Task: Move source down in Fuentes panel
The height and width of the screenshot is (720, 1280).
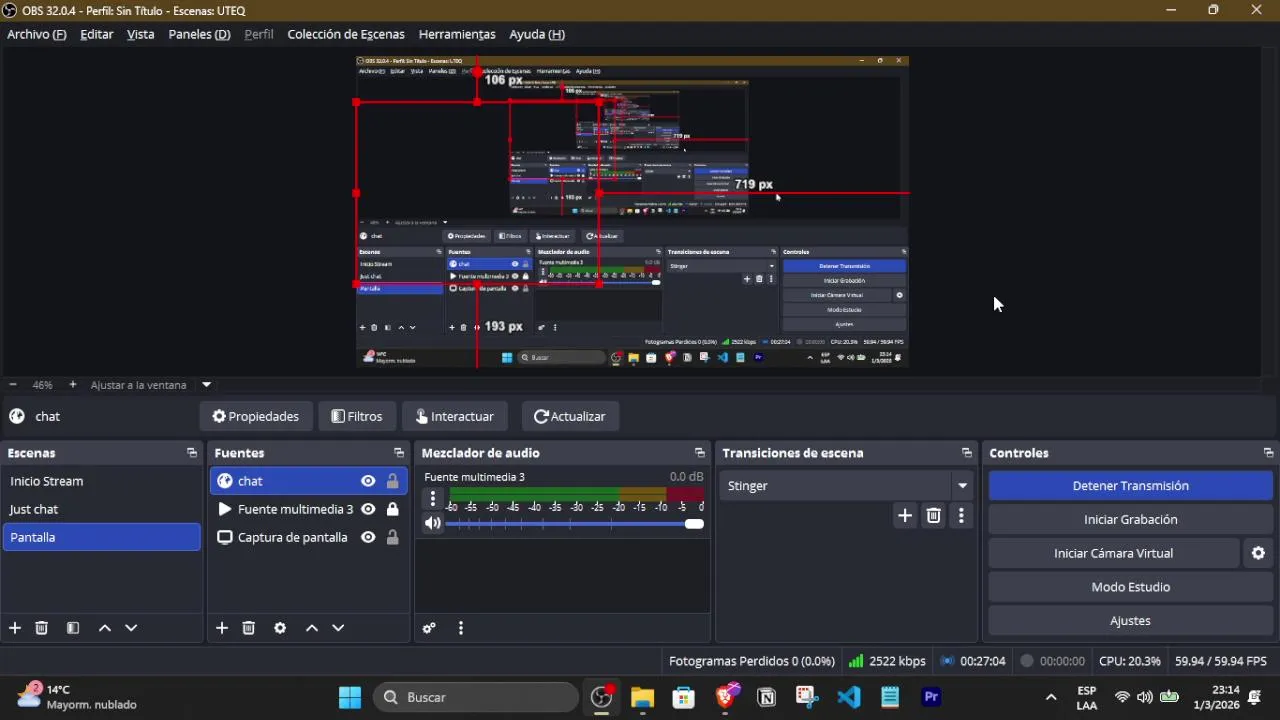Action: point(338,628)
